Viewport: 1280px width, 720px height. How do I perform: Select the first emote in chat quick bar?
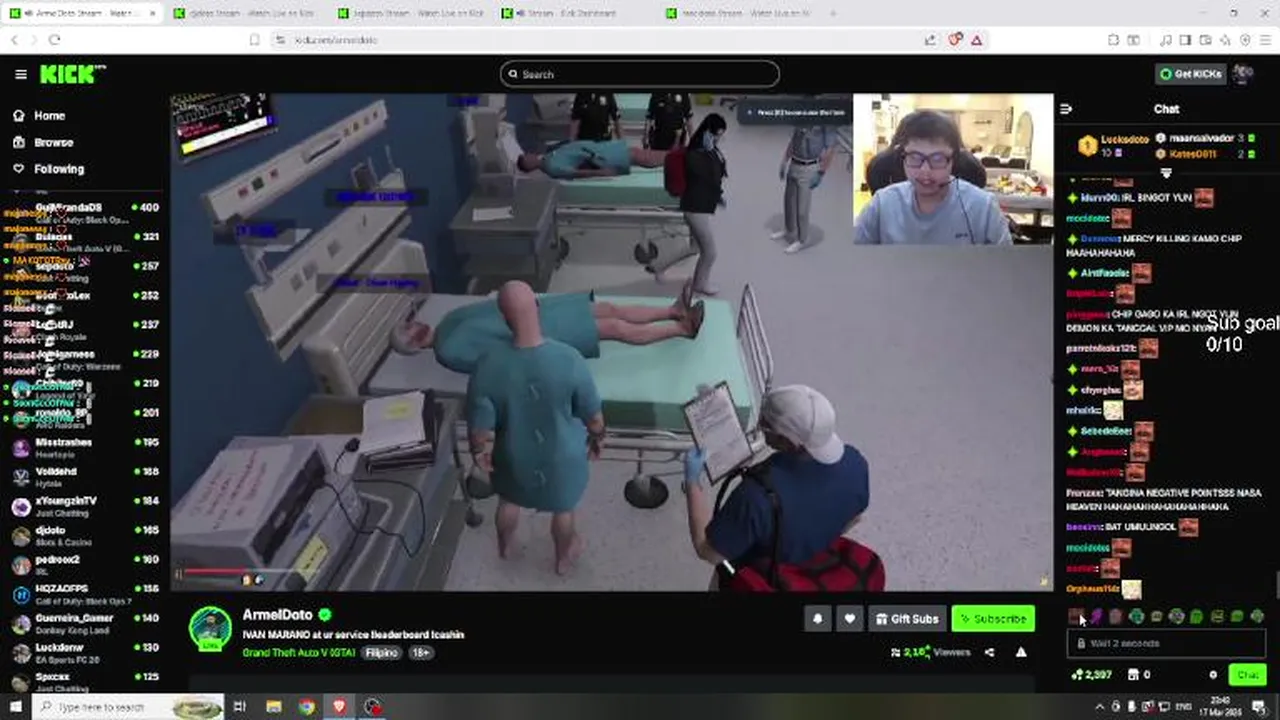click(x=1076, y=617)
